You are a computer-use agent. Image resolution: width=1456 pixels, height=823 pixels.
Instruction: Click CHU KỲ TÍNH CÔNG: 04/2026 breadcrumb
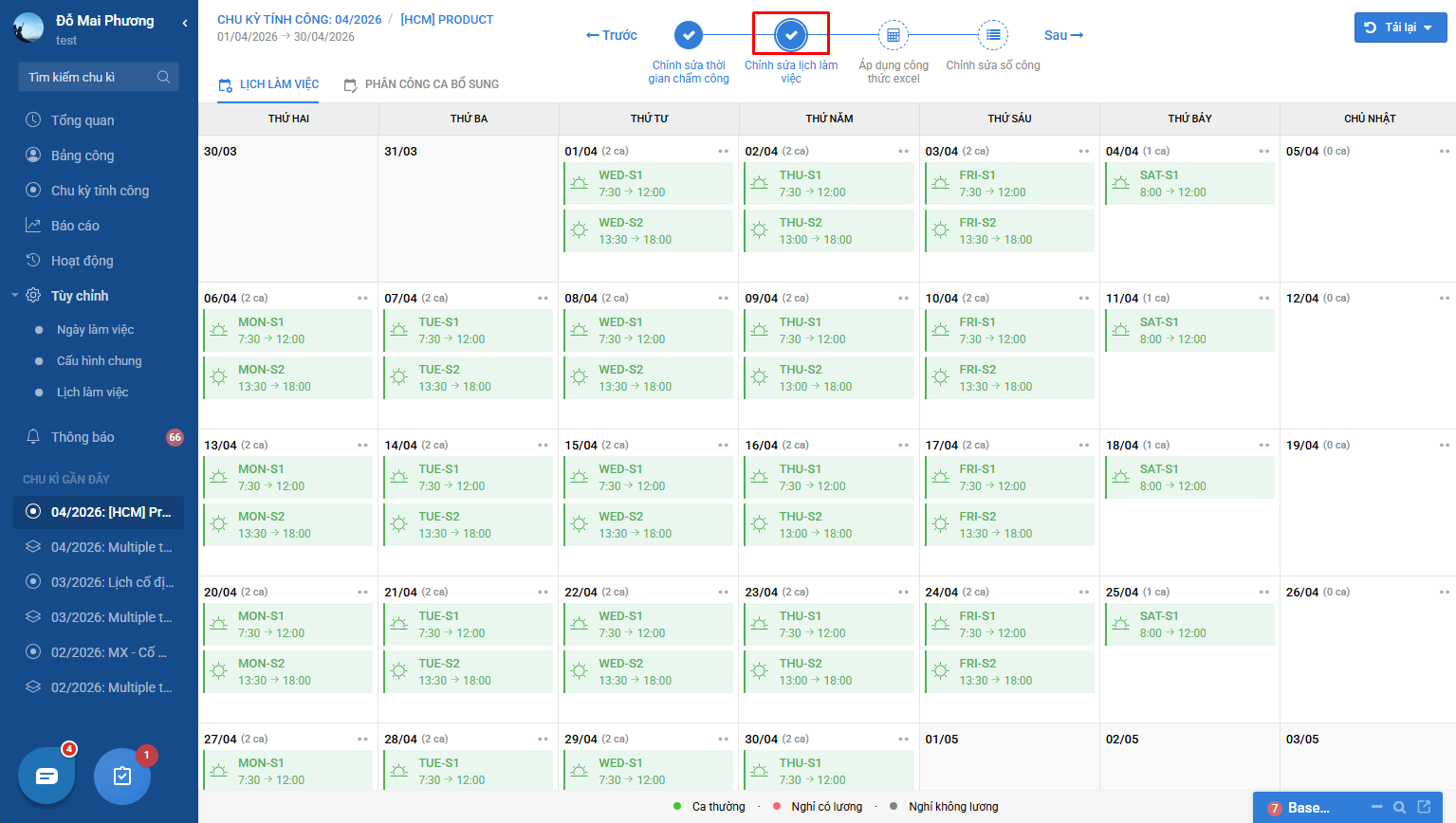[x=299, y=19]
